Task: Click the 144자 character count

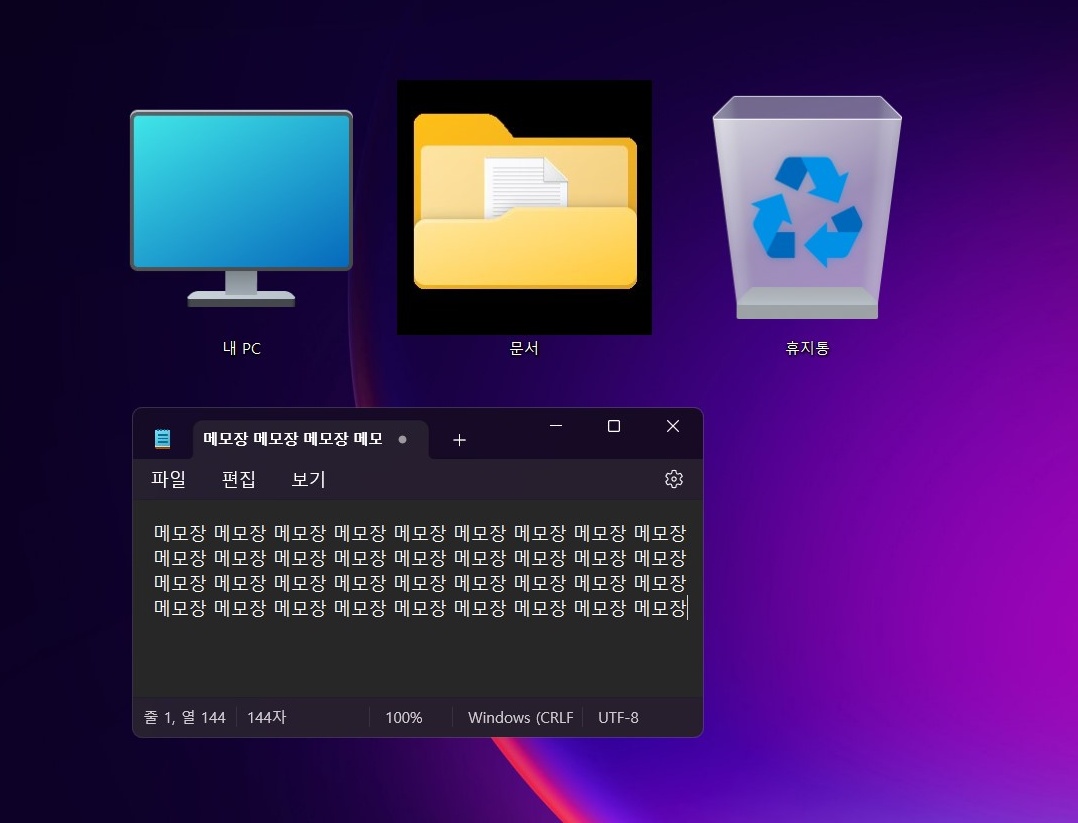Action: (x=267, y=717)
